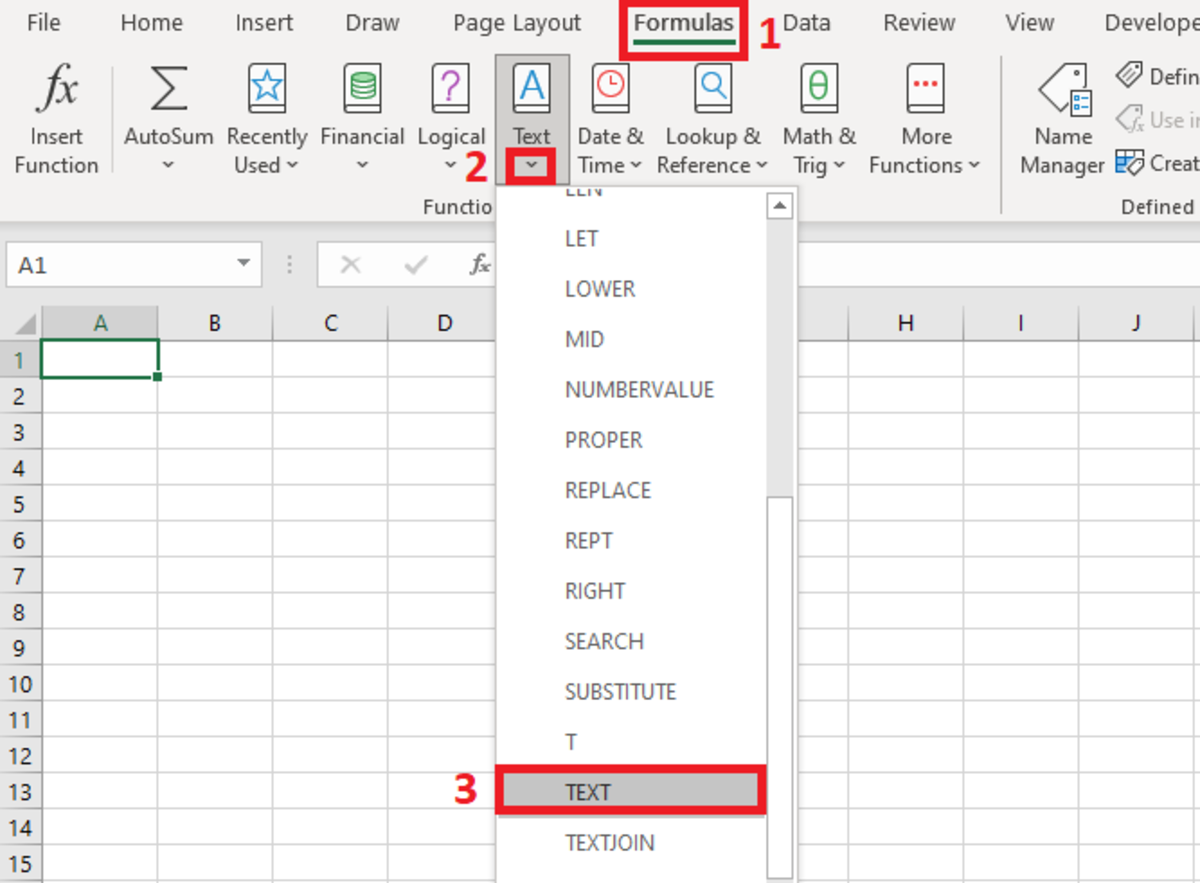
Task: Select the Logical functions category
Action: pos(451,120)
